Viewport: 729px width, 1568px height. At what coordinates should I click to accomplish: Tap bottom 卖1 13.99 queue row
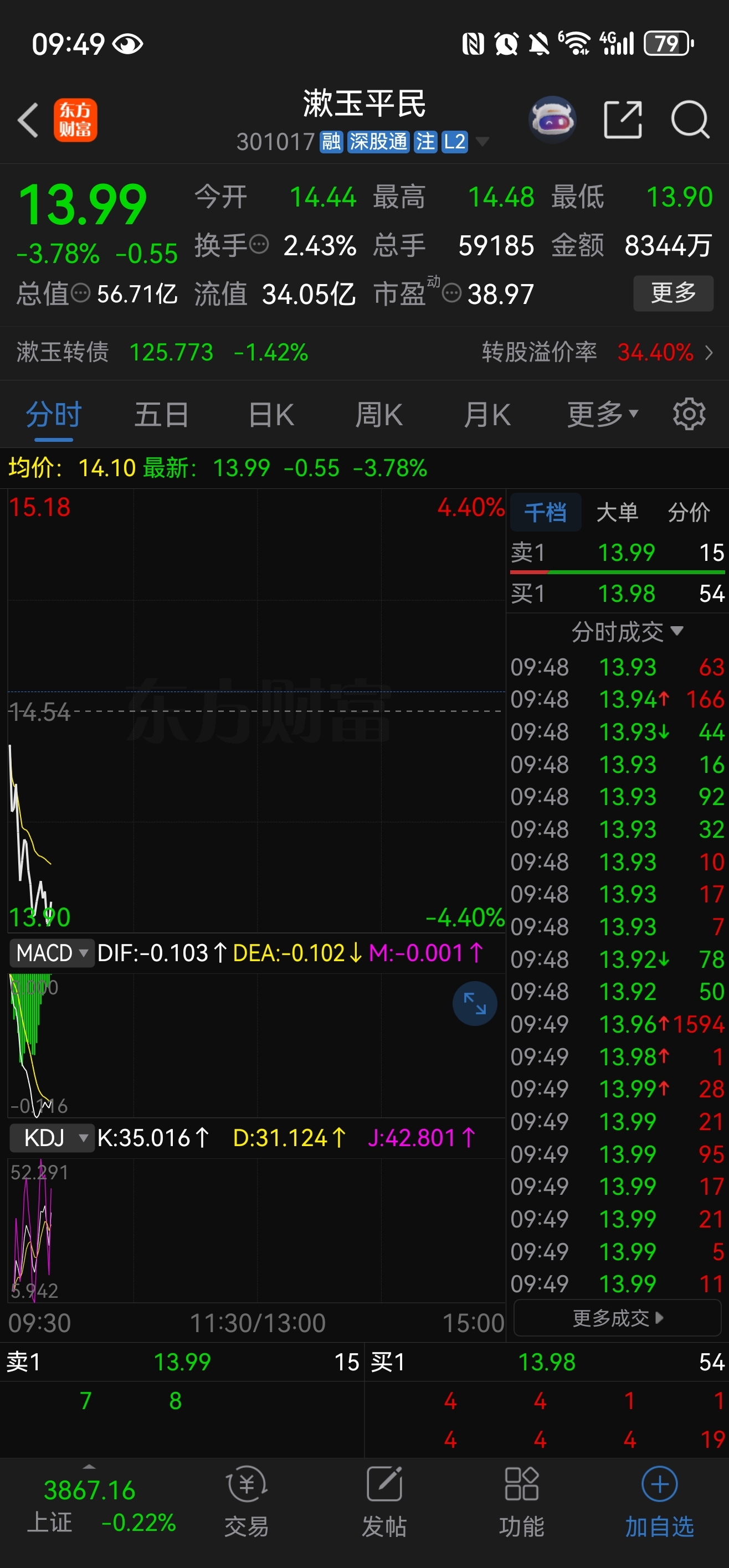(182, 1361)
